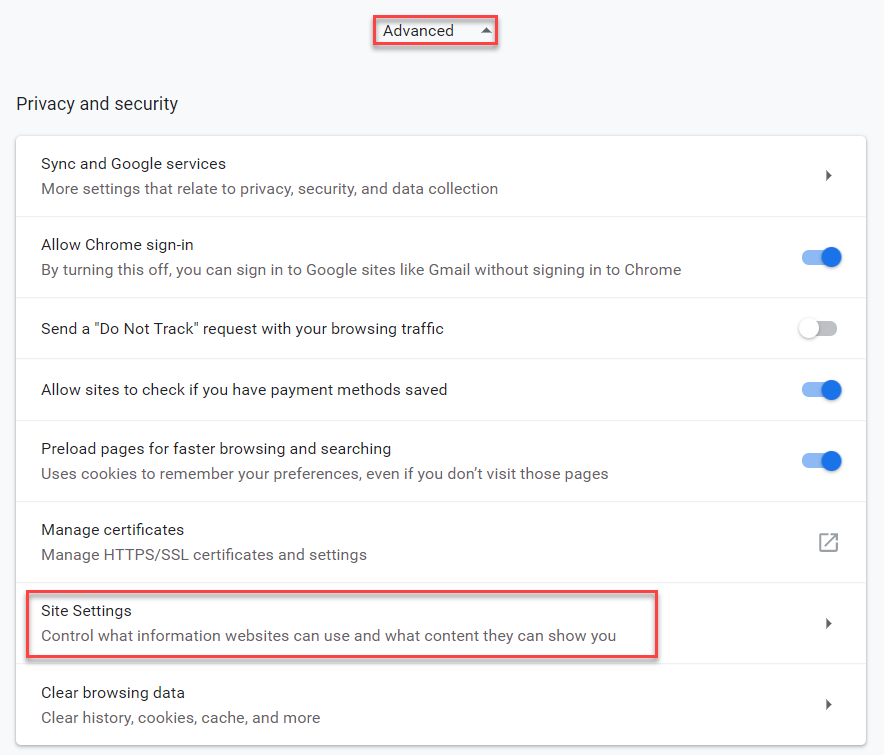Open the Site Settings entry
This screenshot has height=755, width=884.
(86, 611)
